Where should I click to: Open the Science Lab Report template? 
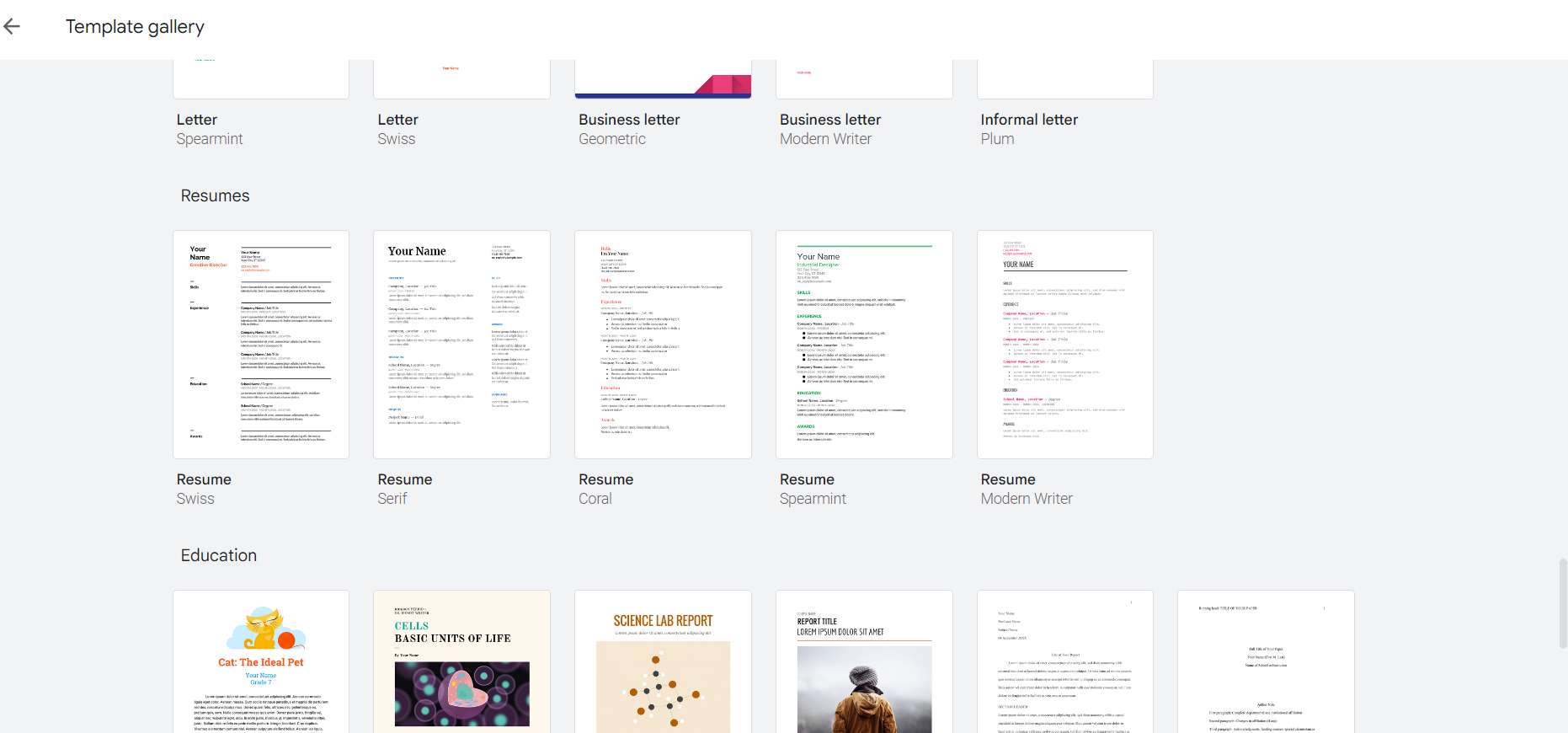[663, 661]
